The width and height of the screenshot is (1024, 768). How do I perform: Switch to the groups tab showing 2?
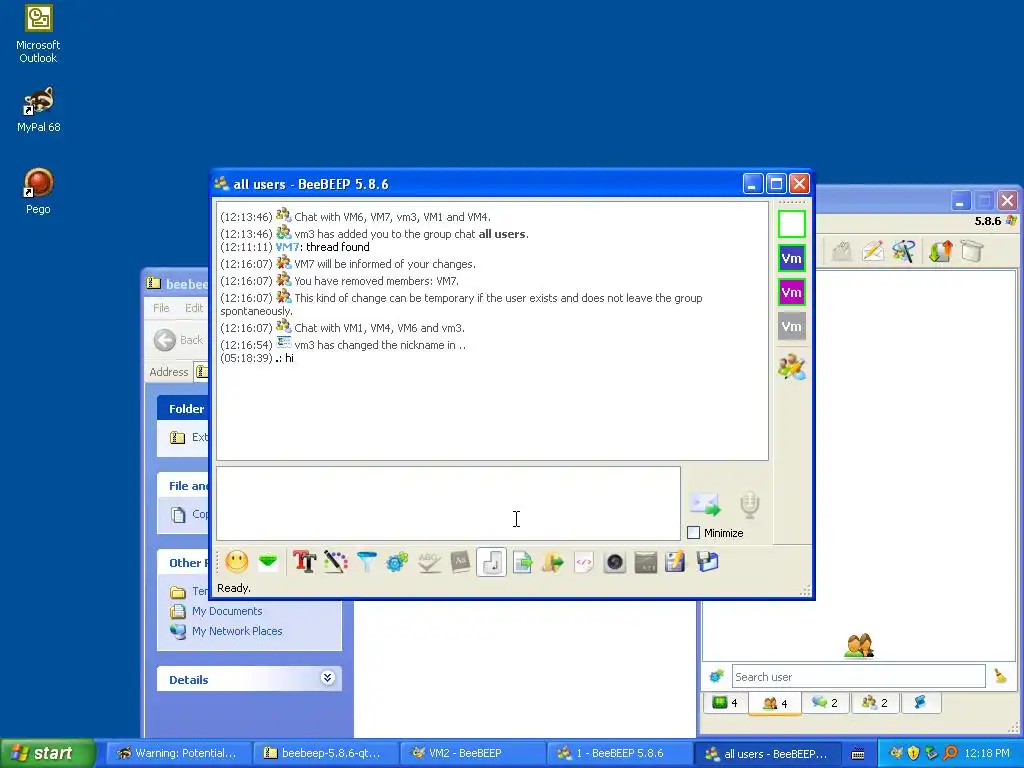point(875,703)
